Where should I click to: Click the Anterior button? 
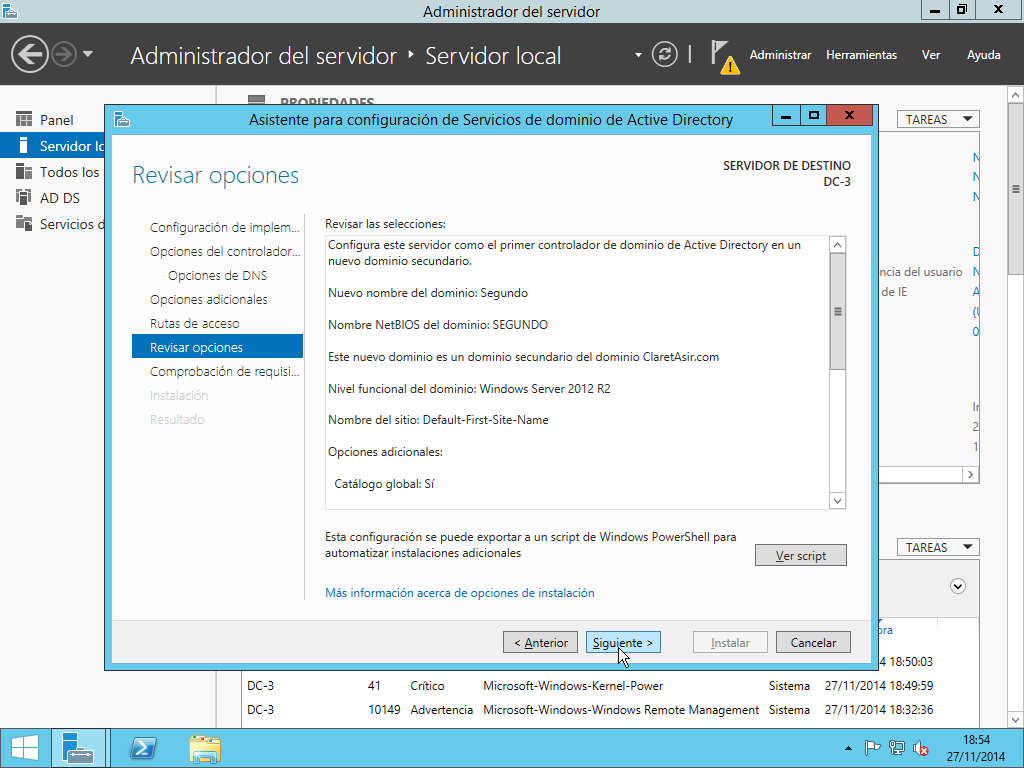pyautogui.click(x=540, y=643)
